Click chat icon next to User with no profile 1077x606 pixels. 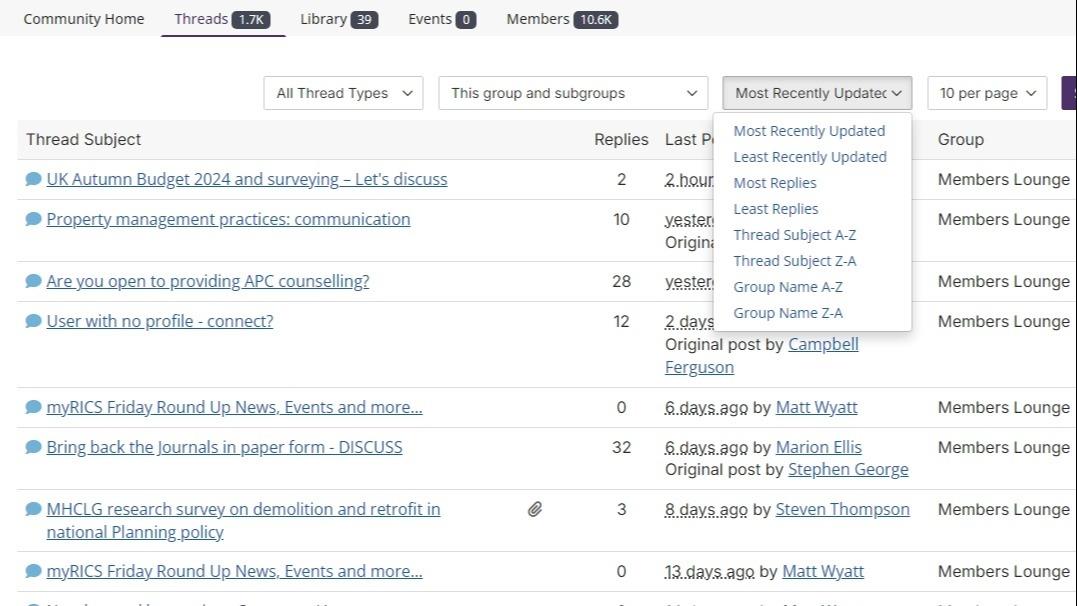[x=33, y=321]
